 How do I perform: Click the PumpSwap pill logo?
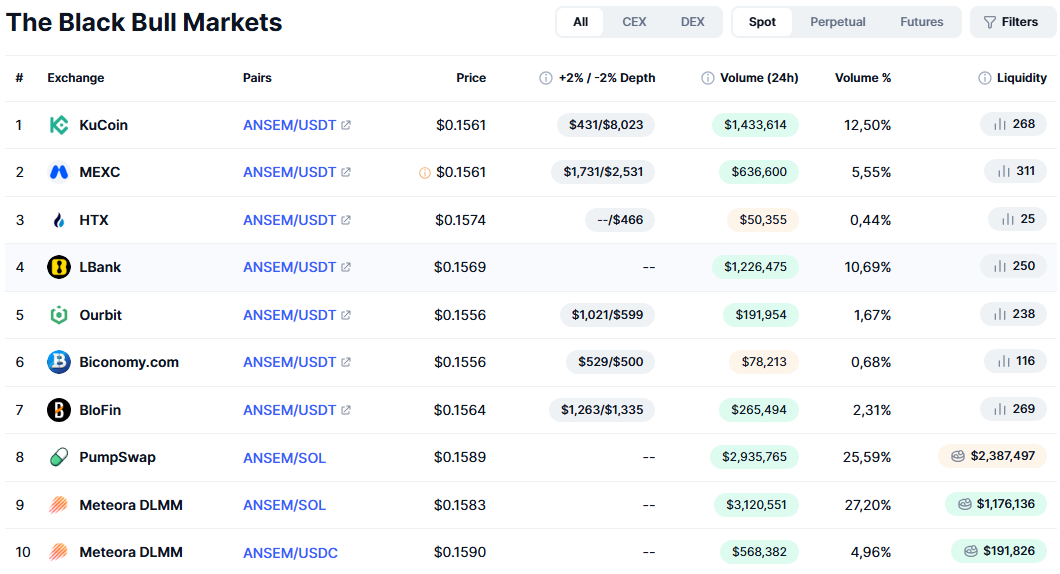59,457
